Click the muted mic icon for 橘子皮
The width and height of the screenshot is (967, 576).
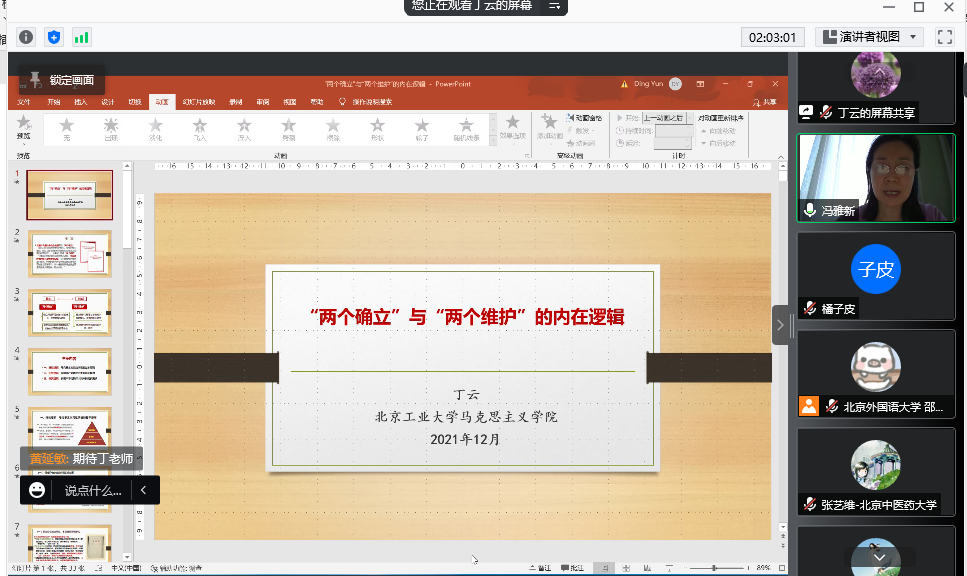click(809, 309)
